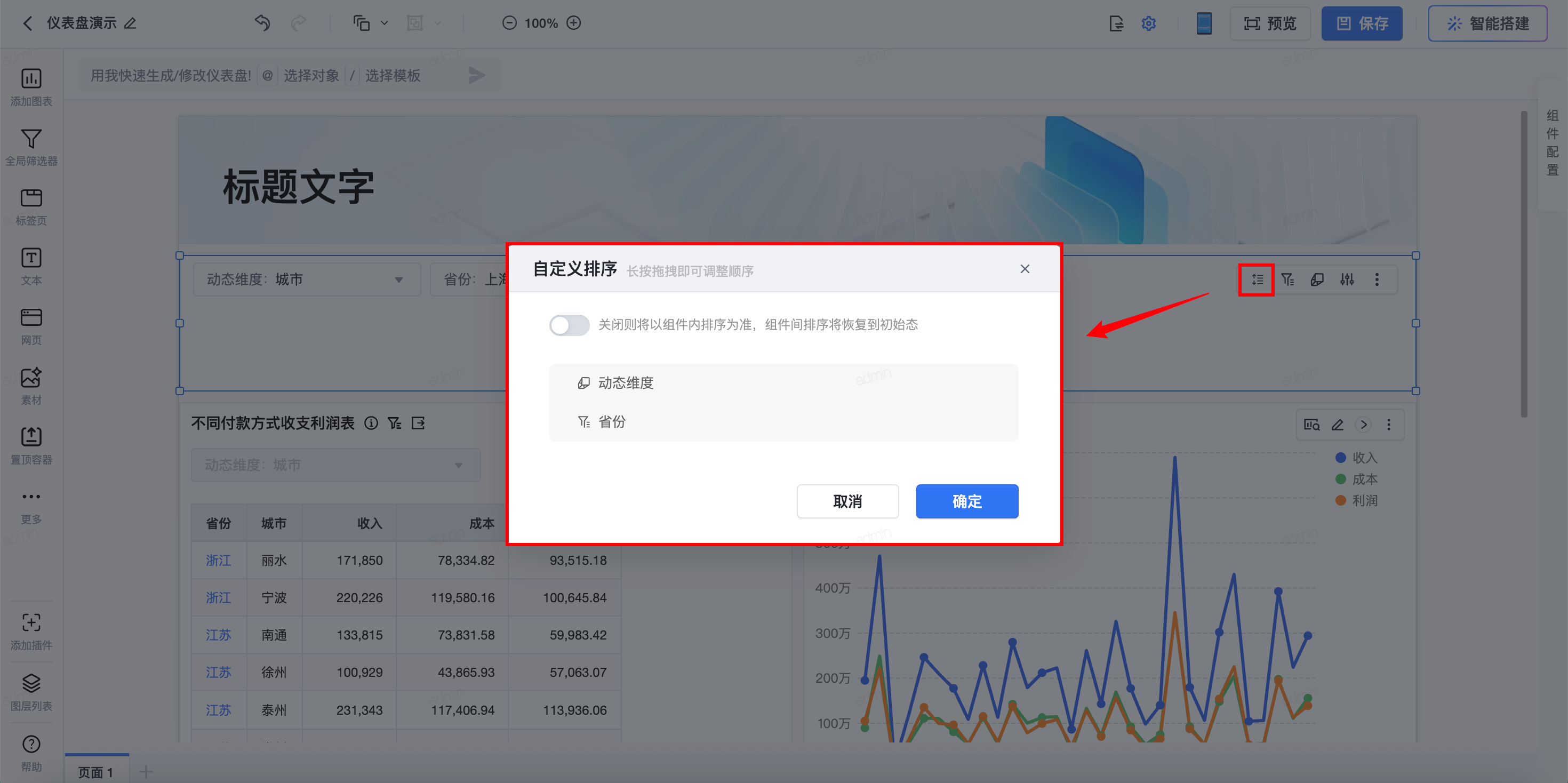Viewport: 1568px width, 783px height.
Task: Click the AI prompt input field
Action: [x=171, y=76]
